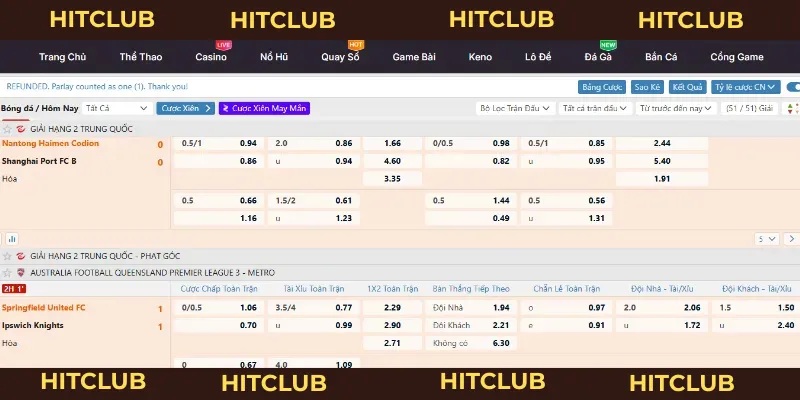
Task: Bet Không có next goal at 6.30
Action: pos(471,343)
